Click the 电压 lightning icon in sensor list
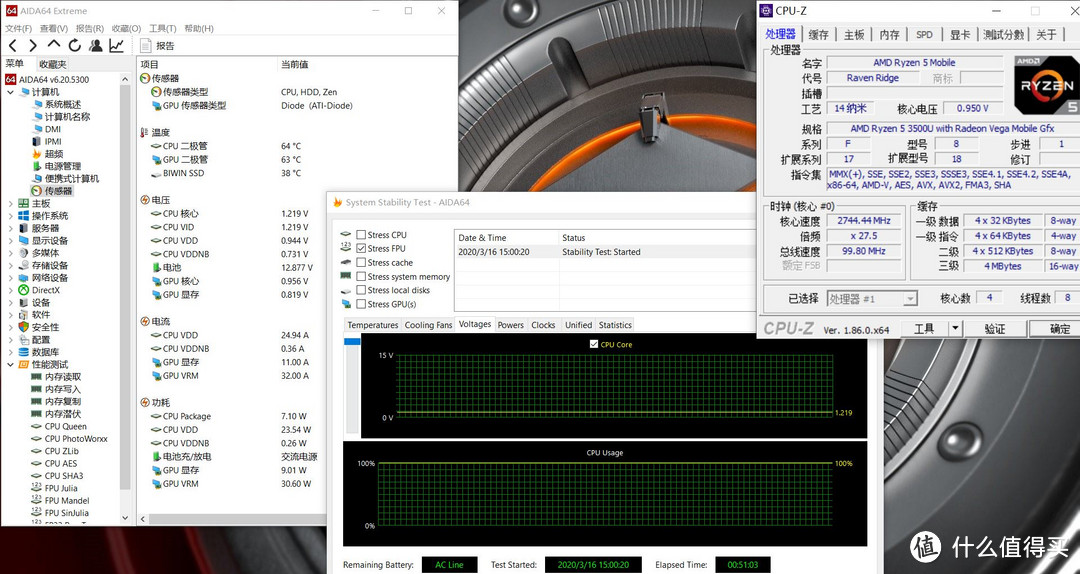This screenshot has height=574, width=1080. tap(145, 200)
